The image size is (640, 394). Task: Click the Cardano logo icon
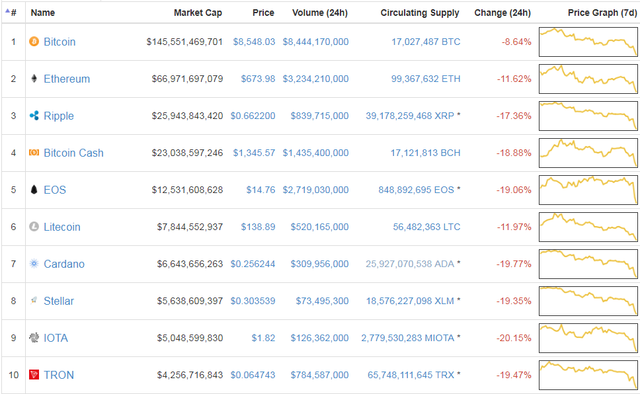[x=34, y=264]
